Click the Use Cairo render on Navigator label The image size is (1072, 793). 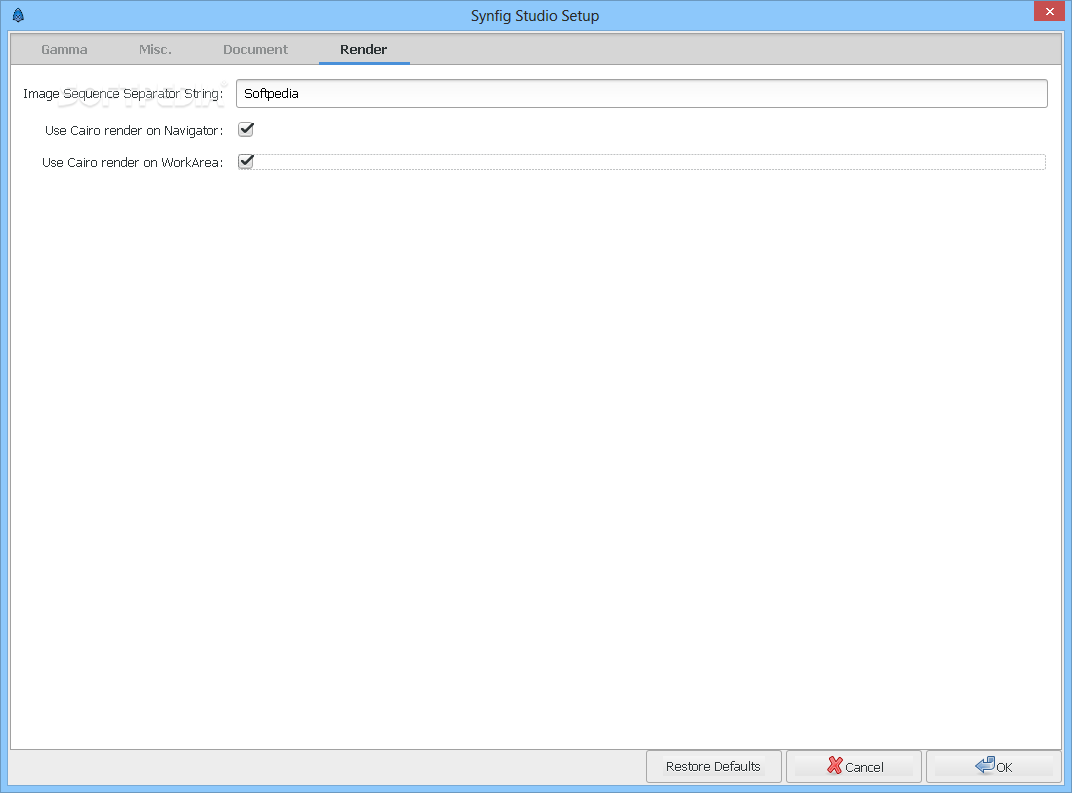pyautogui.click(x=134, y=131)
